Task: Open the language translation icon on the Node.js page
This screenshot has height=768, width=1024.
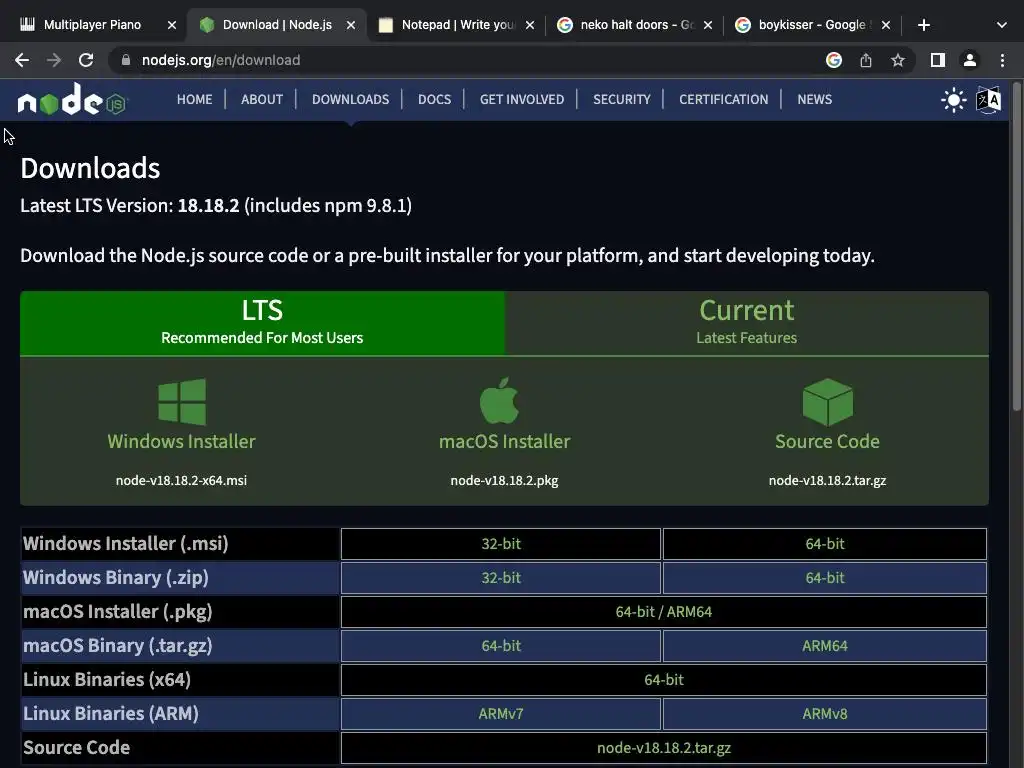Action: pyautogui.click(x=988, y=100)
